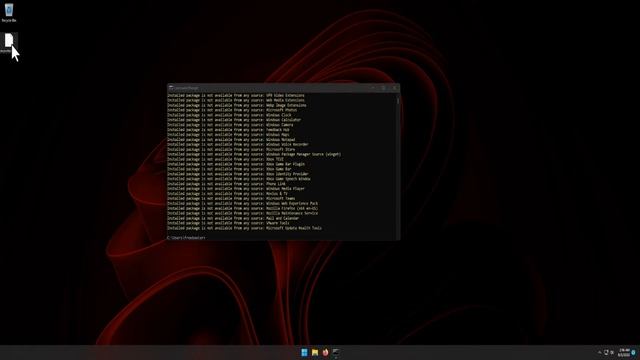Click the 'VP9 Video Extensions' output line
The image size is (640, 360).
point(236,96)
